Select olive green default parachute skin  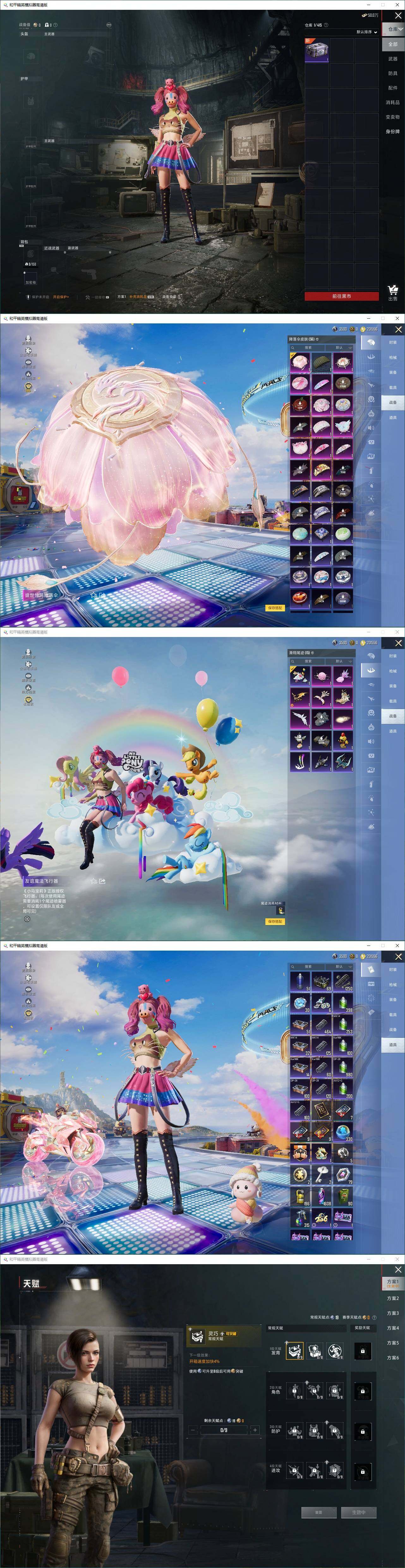pos(321,362)
